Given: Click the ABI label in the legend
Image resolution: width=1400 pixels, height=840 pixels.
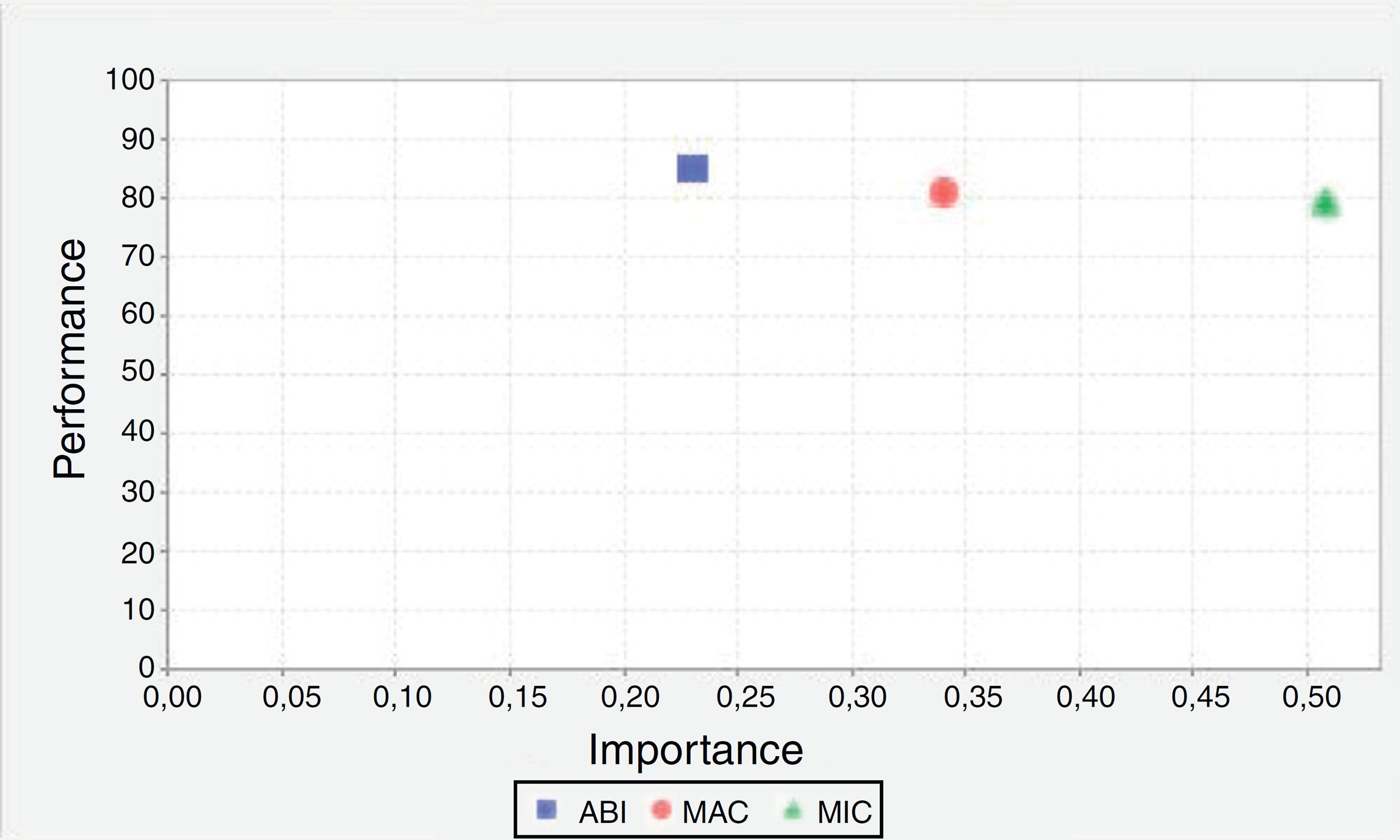Looking at the screenshot, I should pos(602,813).
